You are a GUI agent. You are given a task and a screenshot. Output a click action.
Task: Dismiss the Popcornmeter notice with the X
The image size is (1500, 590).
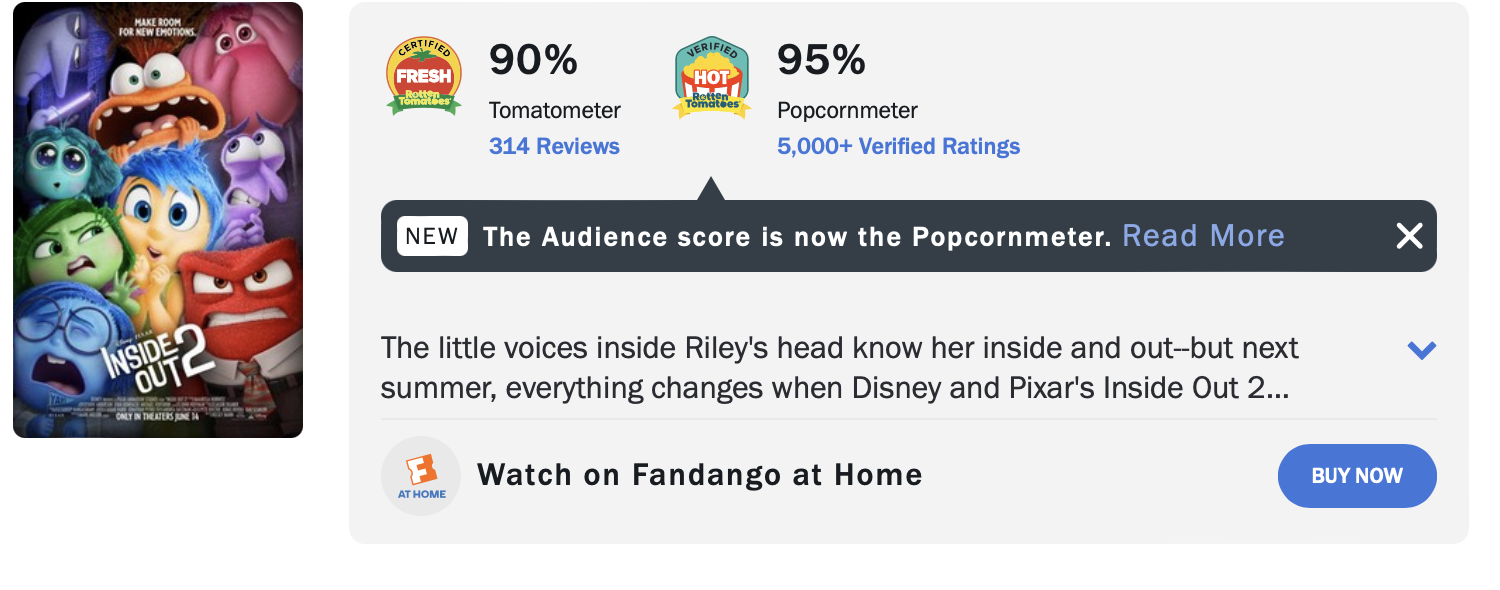point(1409,236)
